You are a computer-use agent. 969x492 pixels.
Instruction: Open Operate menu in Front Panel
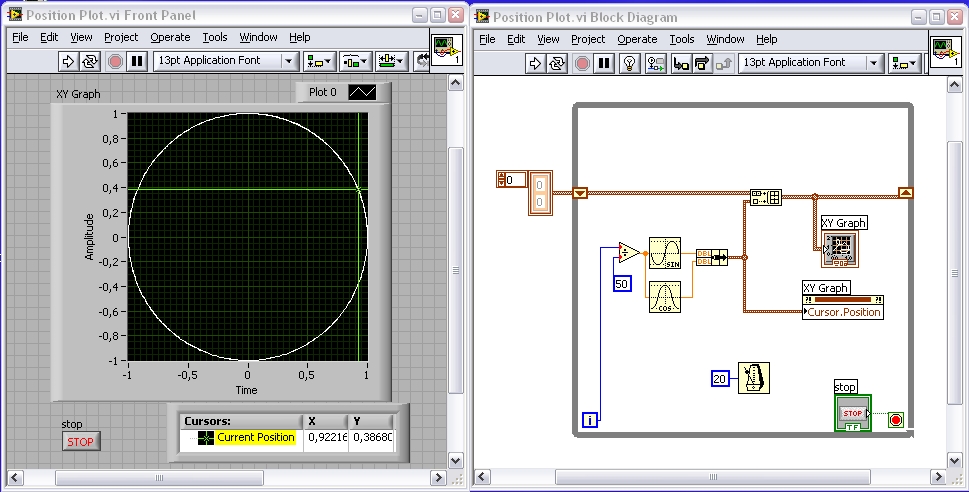pyautogui.click(x=170, y=37)
